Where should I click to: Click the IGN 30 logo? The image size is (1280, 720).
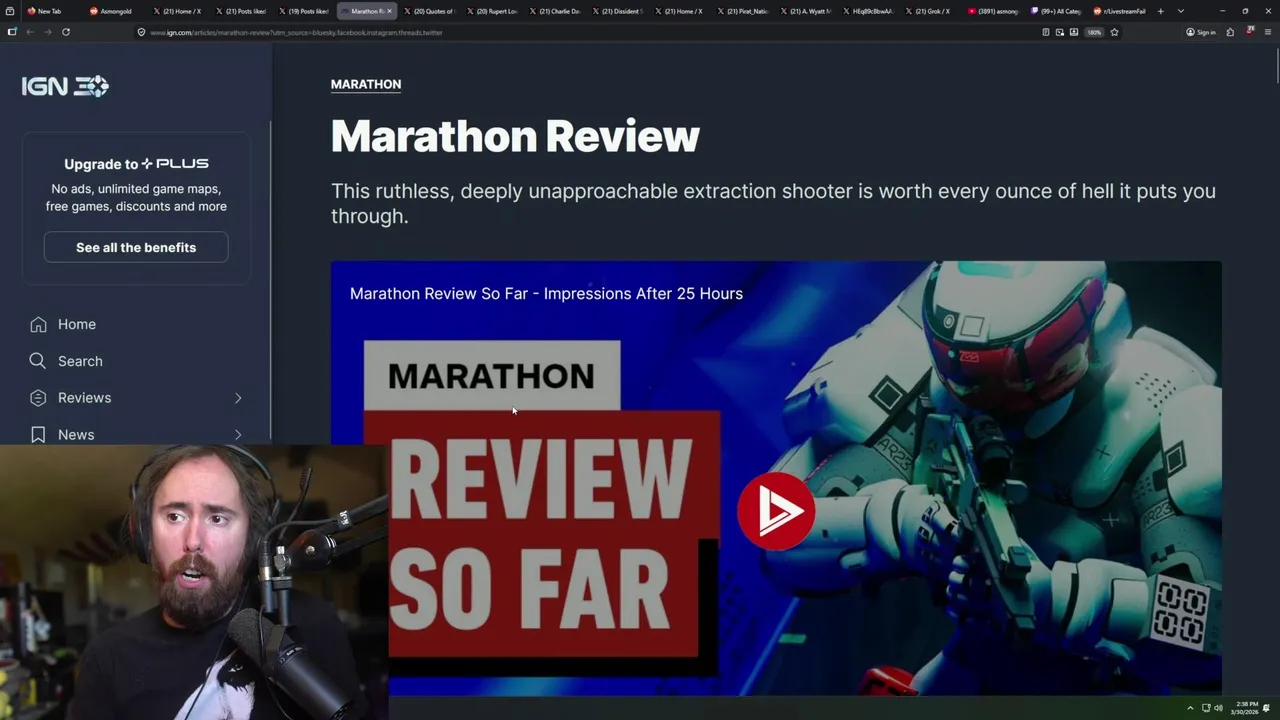click(65, 86)
